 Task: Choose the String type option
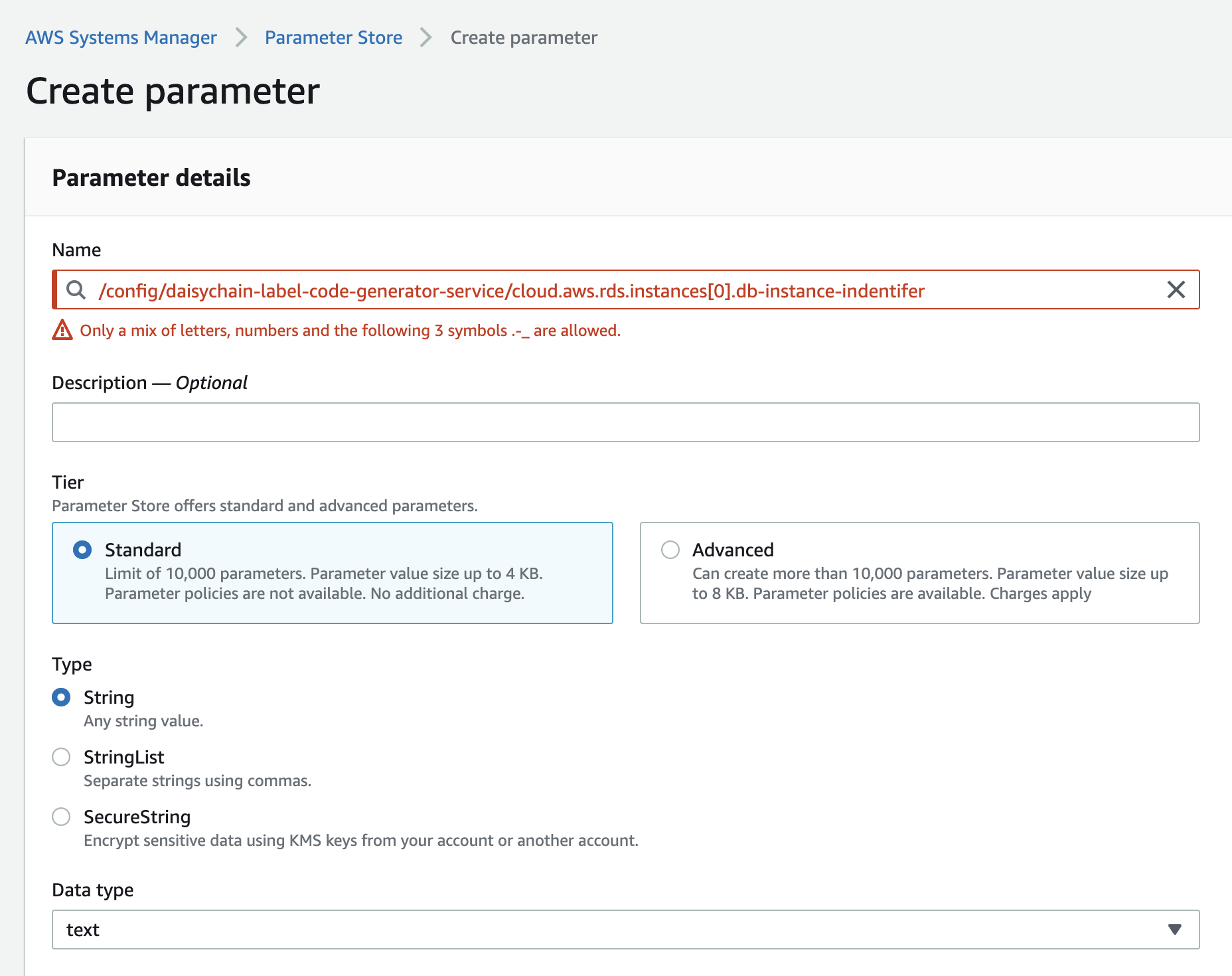pyautogui.click(x=61, y=697)
